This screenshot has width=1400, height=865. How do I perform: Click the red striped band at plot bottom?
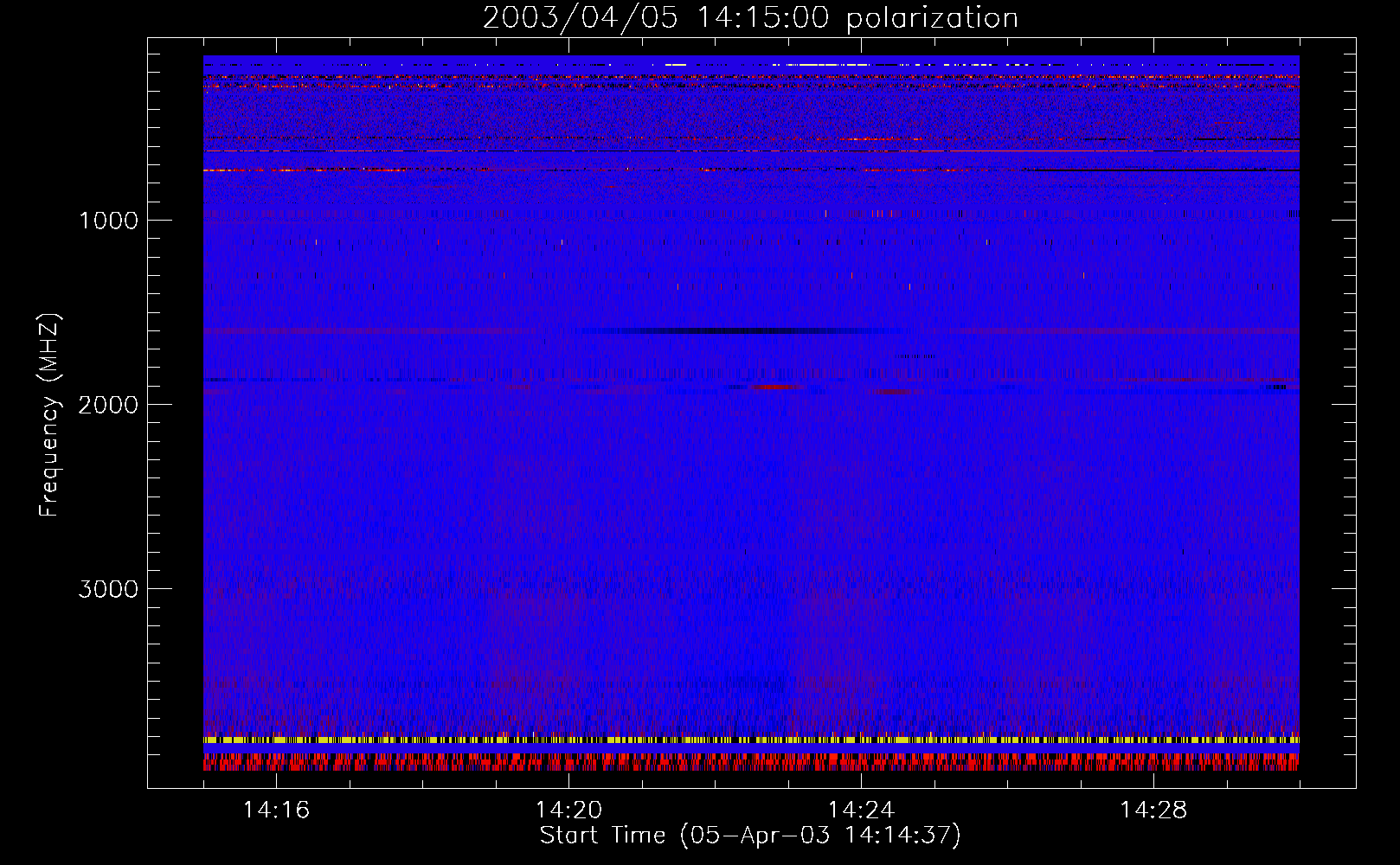(x=750, y=762)
